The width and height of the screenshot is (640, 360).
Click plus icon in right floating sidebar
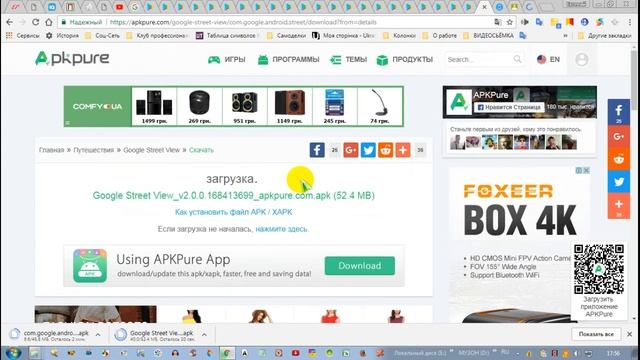click(619, 206)
